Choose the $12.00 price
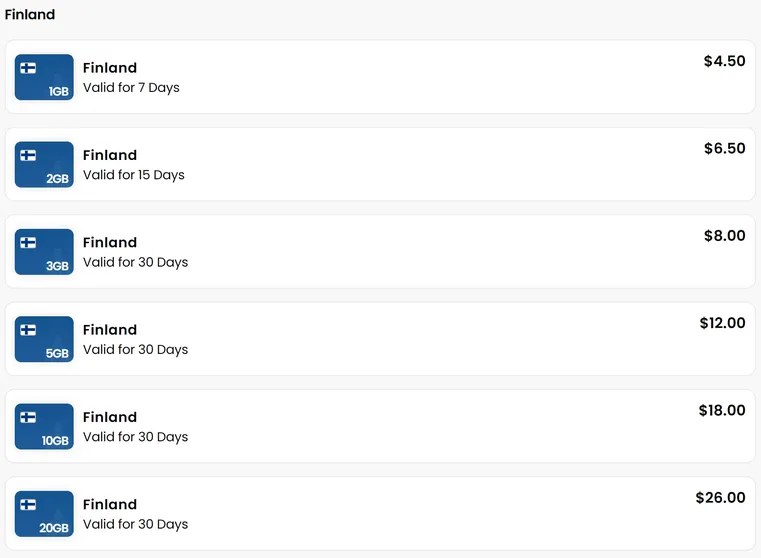 722,323
